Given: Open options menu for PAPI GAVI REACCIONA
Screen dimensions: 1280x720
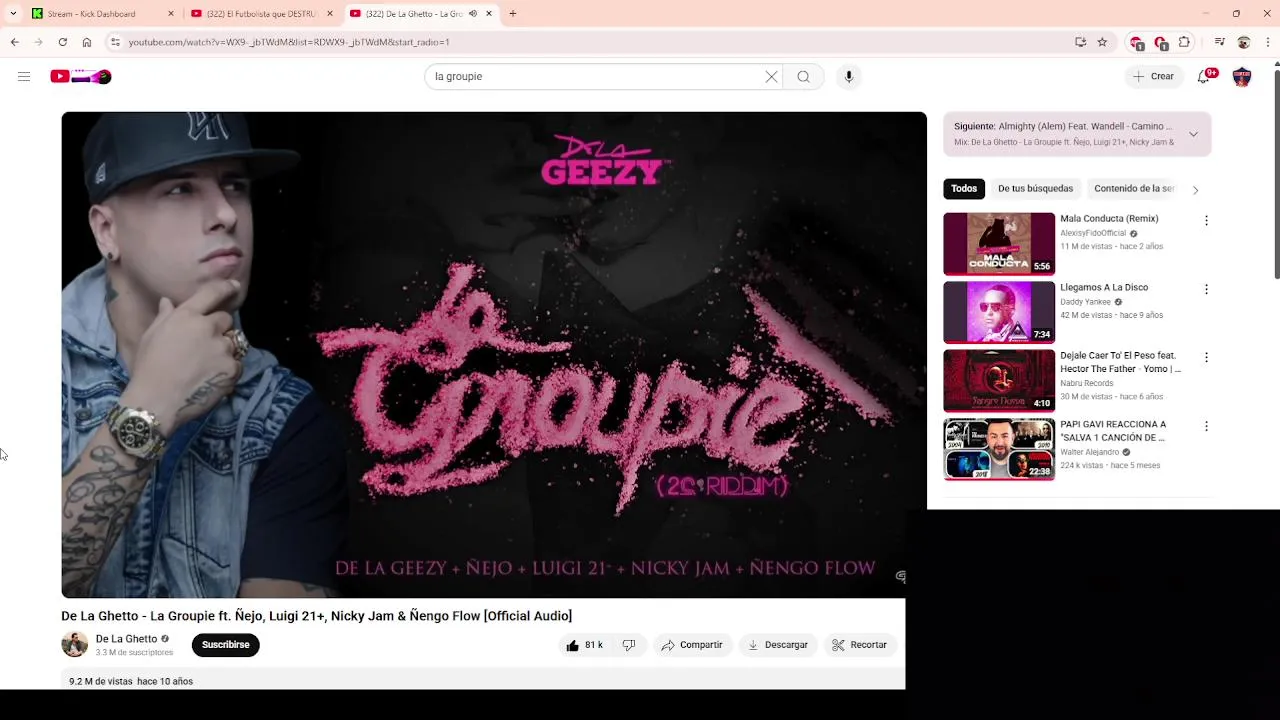Looking at the screenshot, I should point(1206,426).
